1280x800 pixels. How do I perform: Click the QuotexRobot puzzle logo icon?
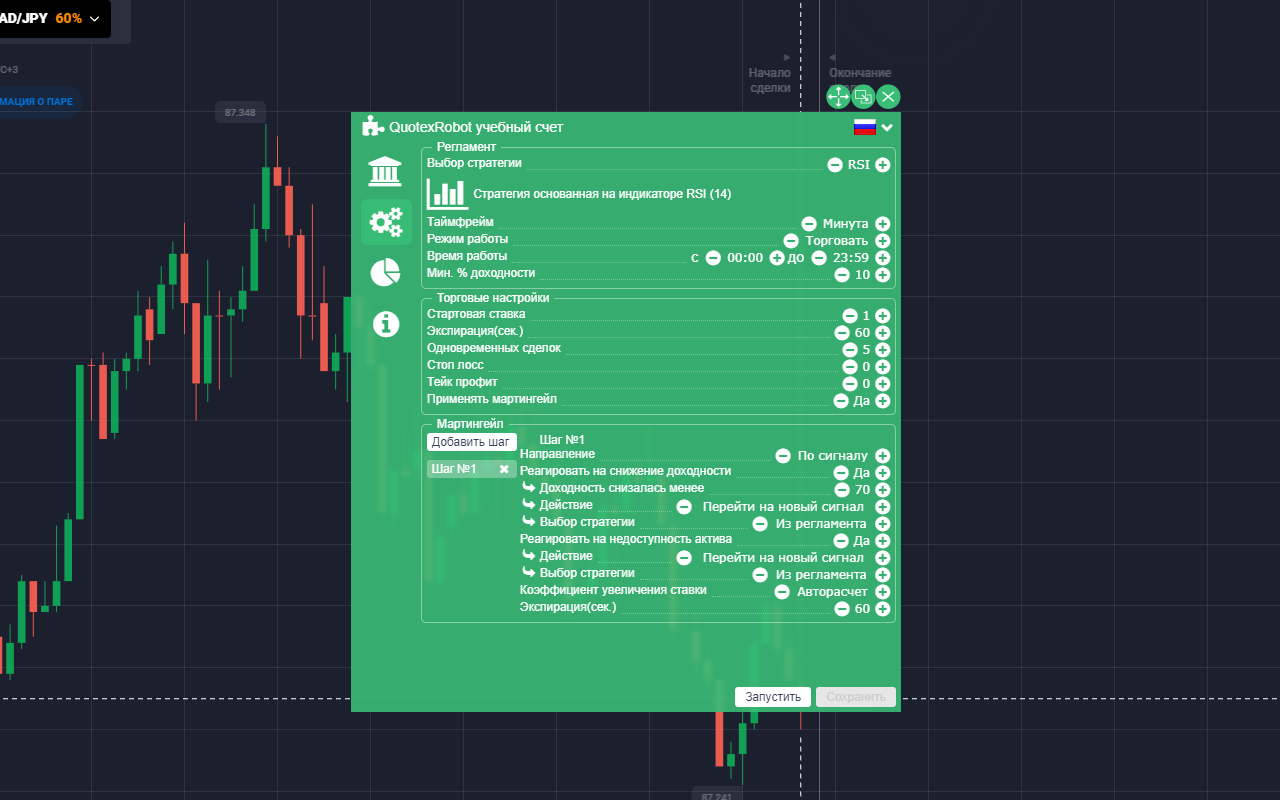click(373, 126)
